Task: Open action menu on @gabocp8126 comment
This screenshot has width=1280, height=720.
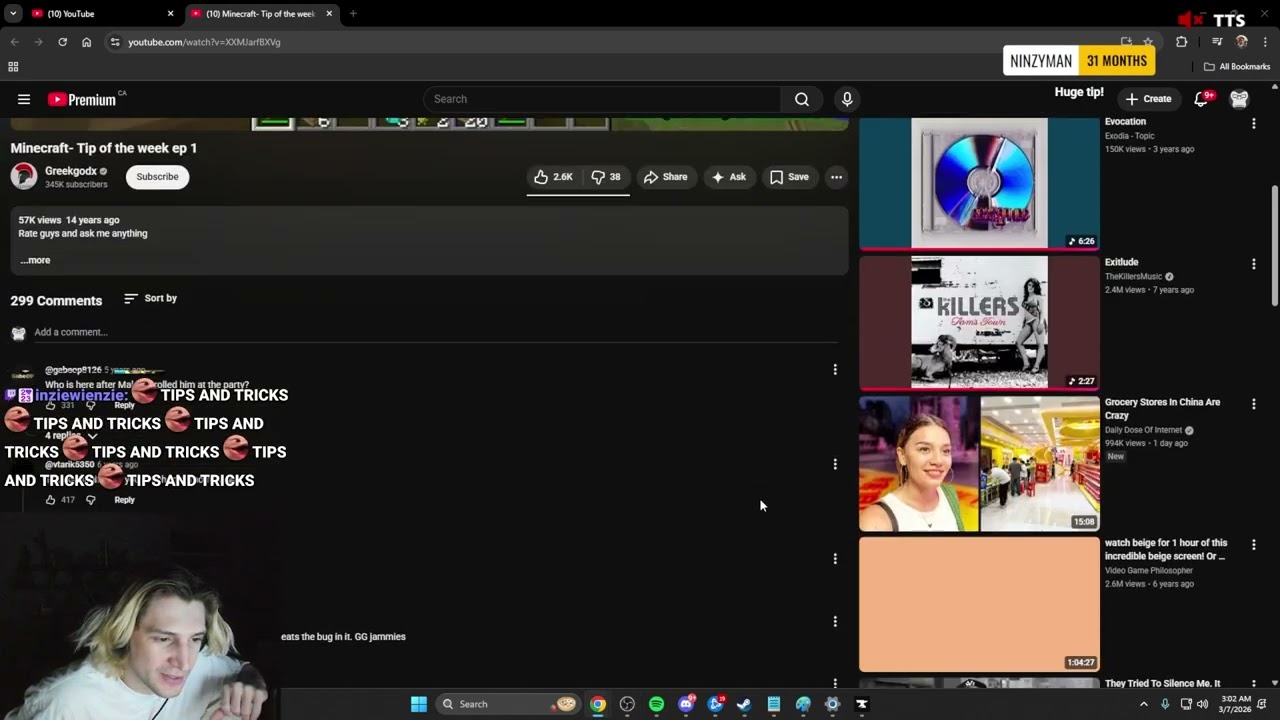Action: 835,370
